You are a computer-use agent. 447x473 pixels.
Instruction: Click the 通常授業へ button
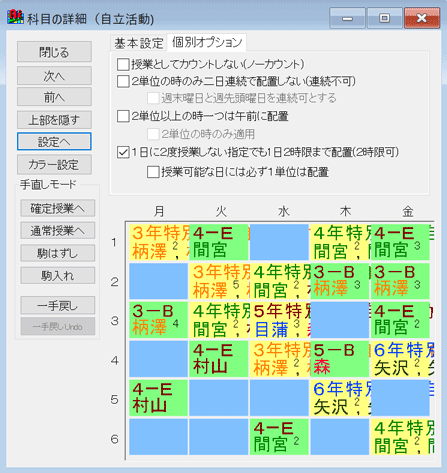coord(58,230)
